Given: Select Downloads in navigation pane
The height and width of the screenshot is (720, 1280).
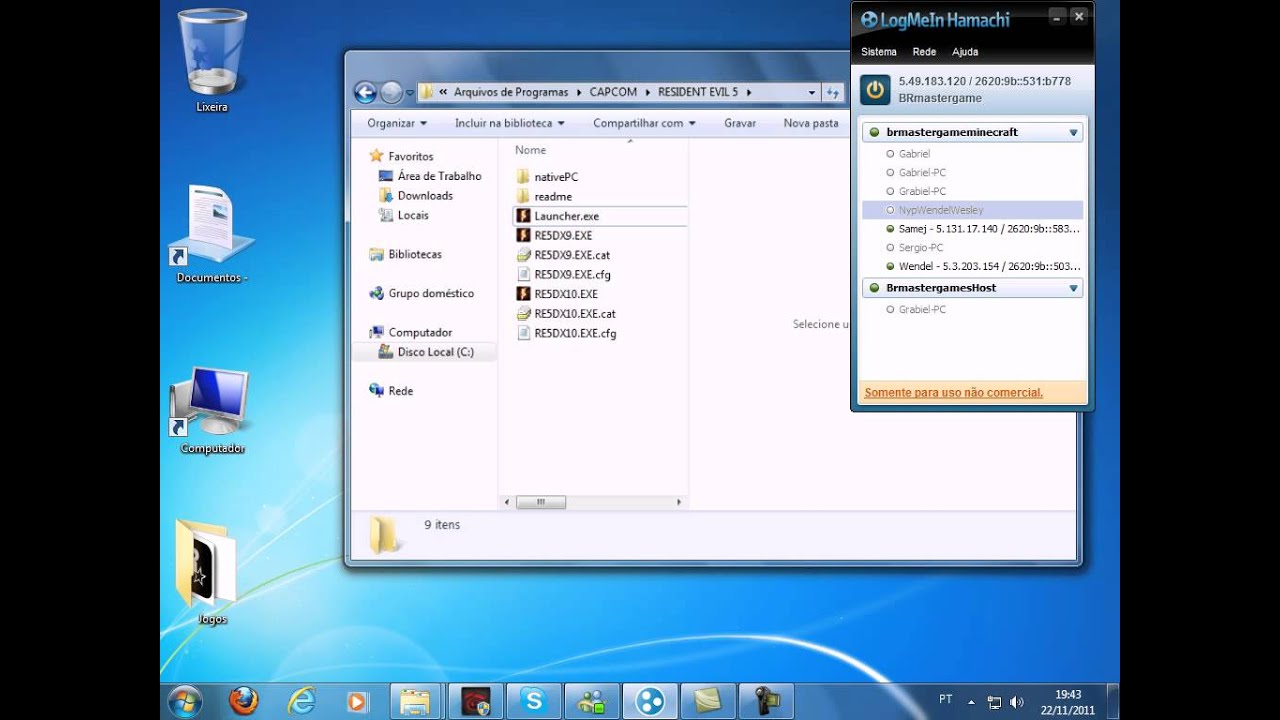Looking at the screenshot, I should [425, 196].
